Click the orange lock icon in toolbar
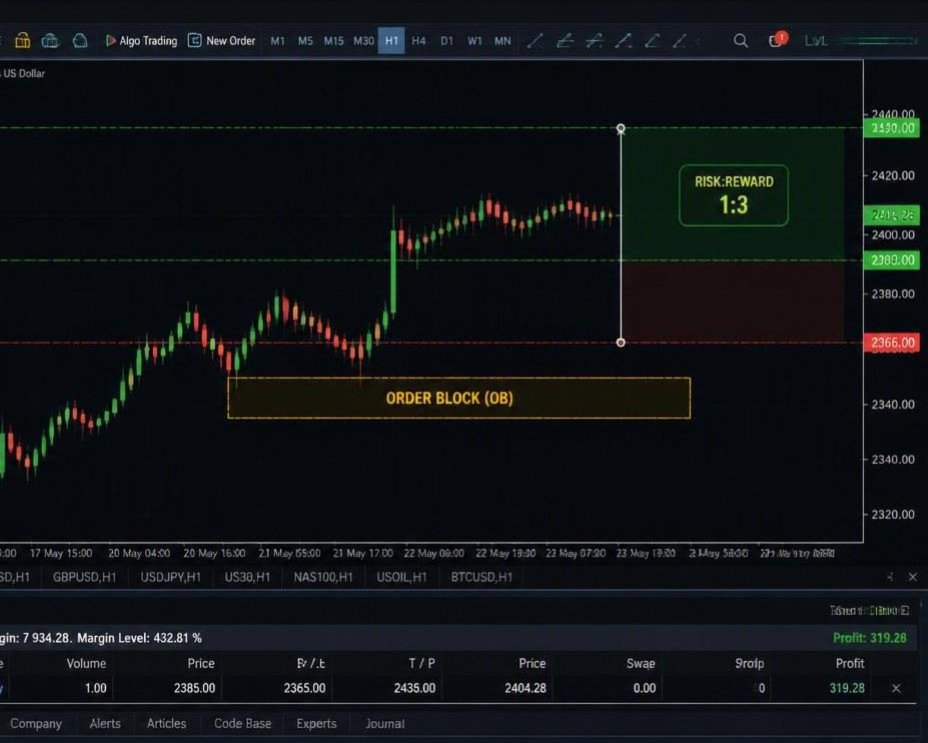928x743 pixels. coord(22,40)
